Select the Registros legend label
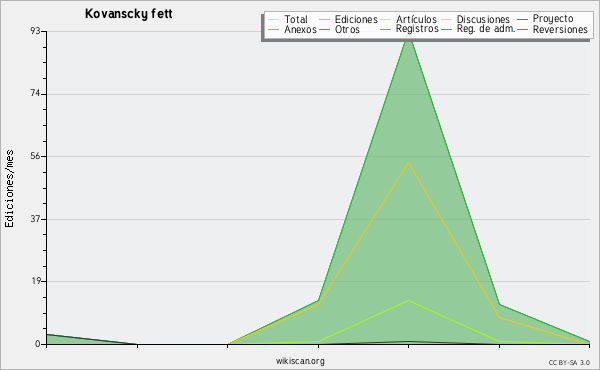This screenshot has height=370, width=600. pos(417,29)
